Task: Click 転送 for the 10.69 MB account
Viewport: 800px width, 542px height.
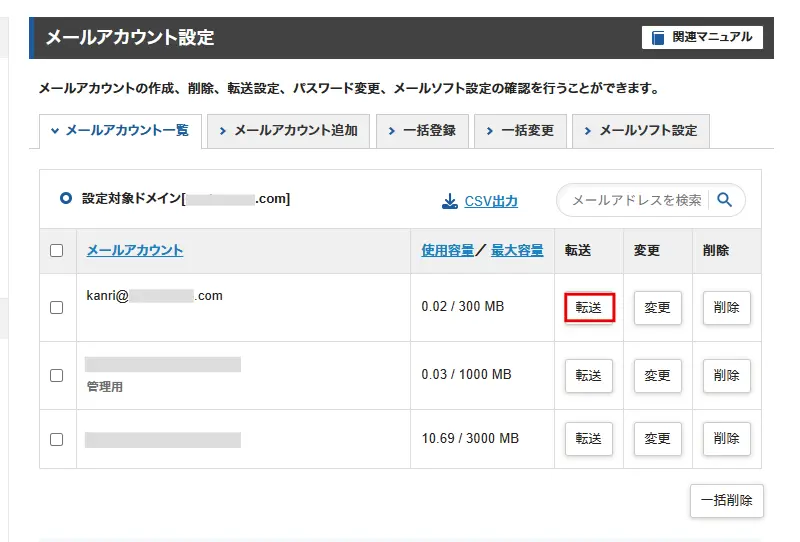Action: [588, 439]
